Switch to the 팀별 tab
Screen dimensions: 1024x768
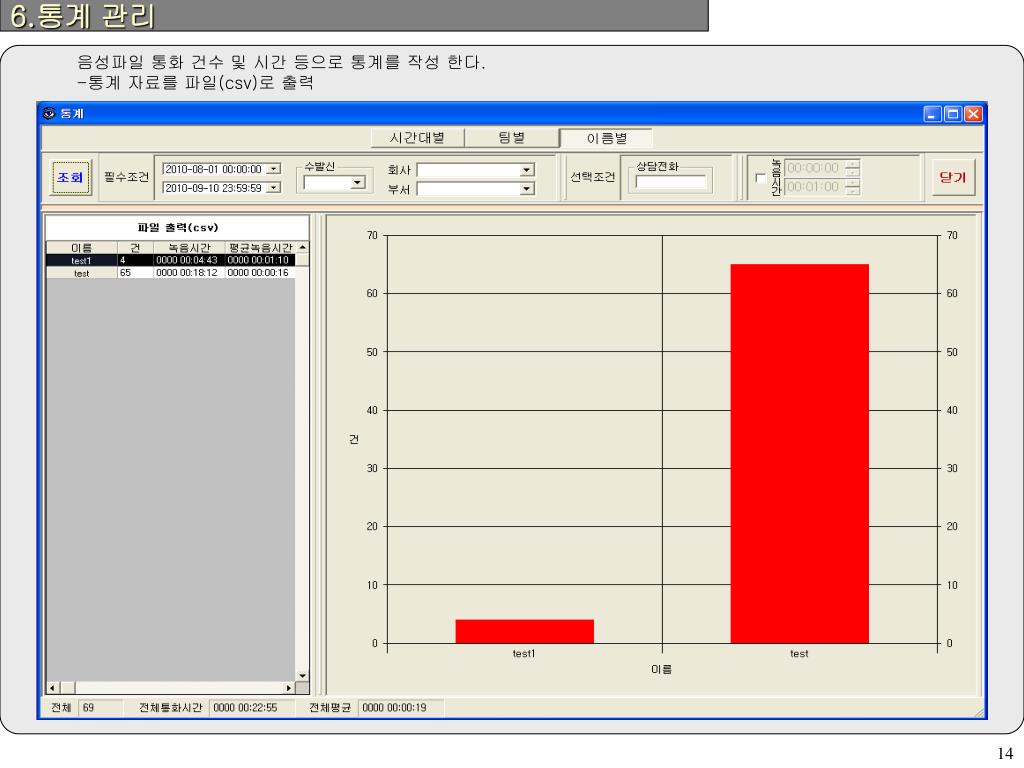pyautogui.click(x=511, y=138)
